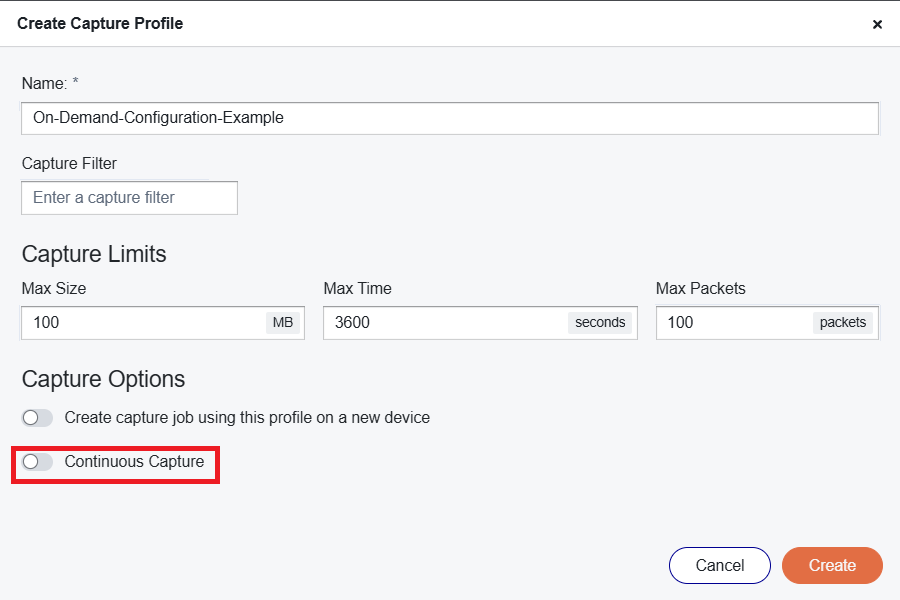Click the MB unit badge
Screen dimensions: 900x600
tap(281, 323)
